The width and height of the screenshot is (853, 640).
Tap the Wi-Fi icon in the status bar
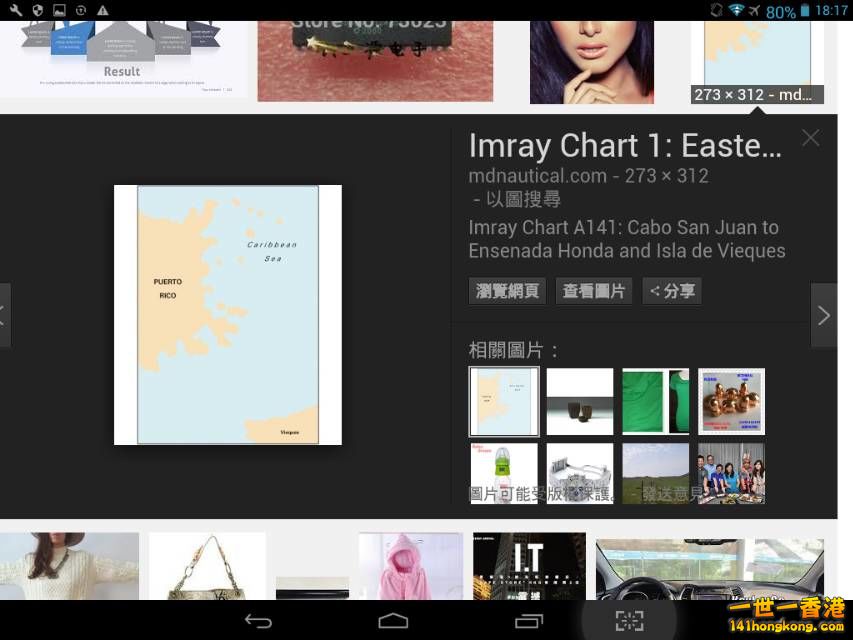click(736, 10)
